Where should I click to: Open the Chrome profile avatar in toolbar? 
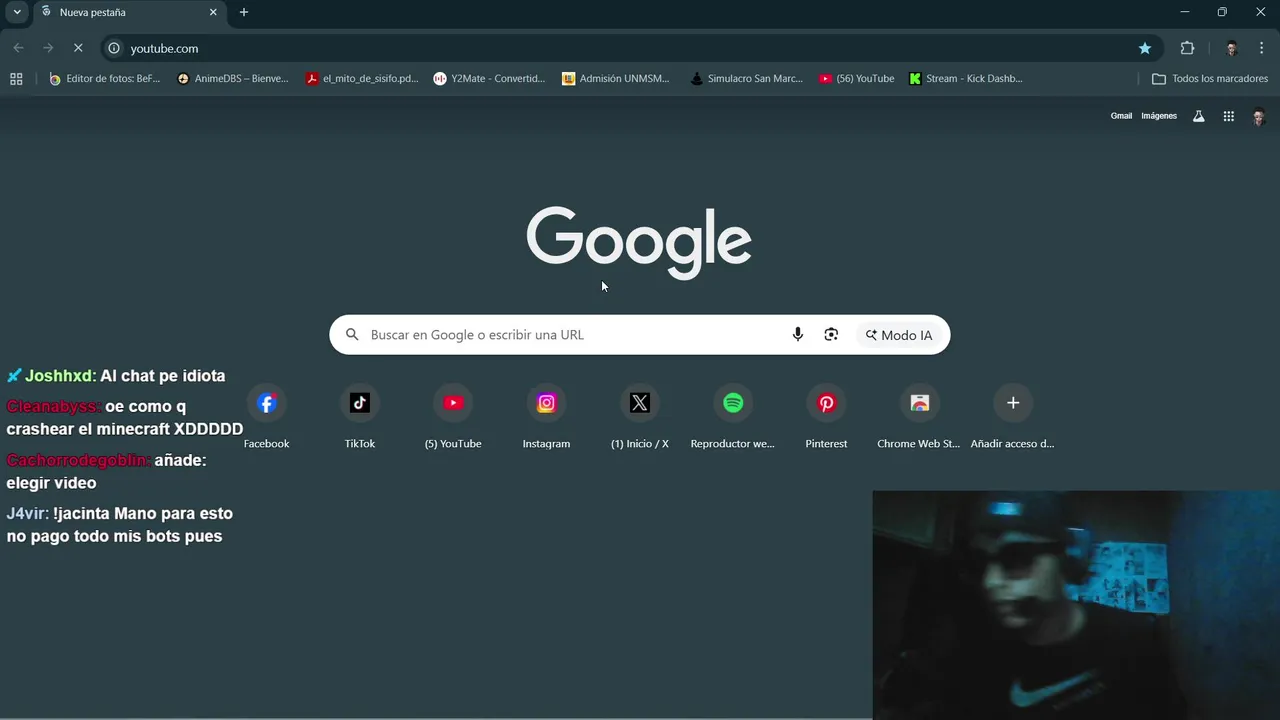[1232, 48]
